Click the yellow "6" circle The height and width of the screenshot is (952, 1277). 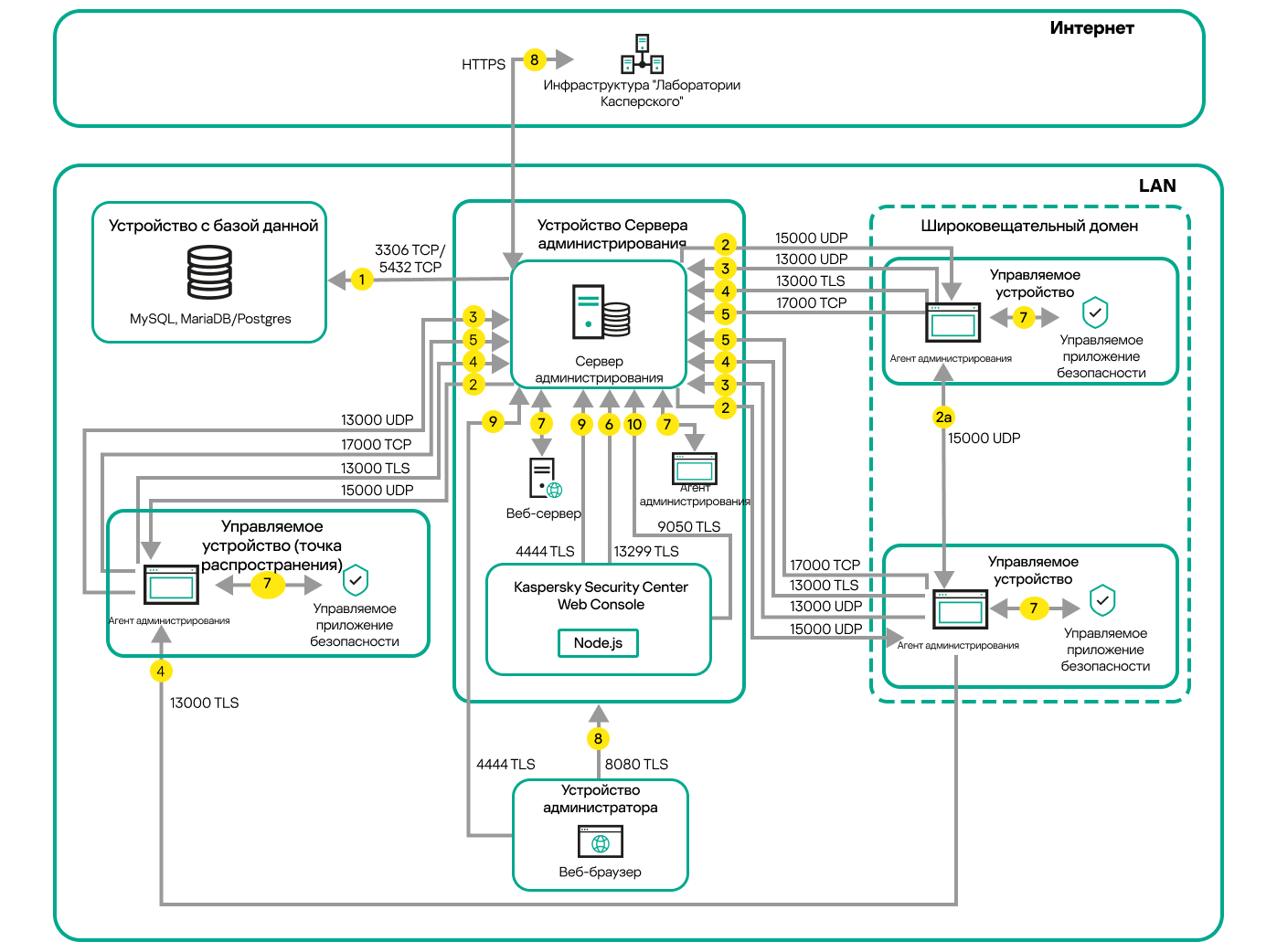[609, 424]
